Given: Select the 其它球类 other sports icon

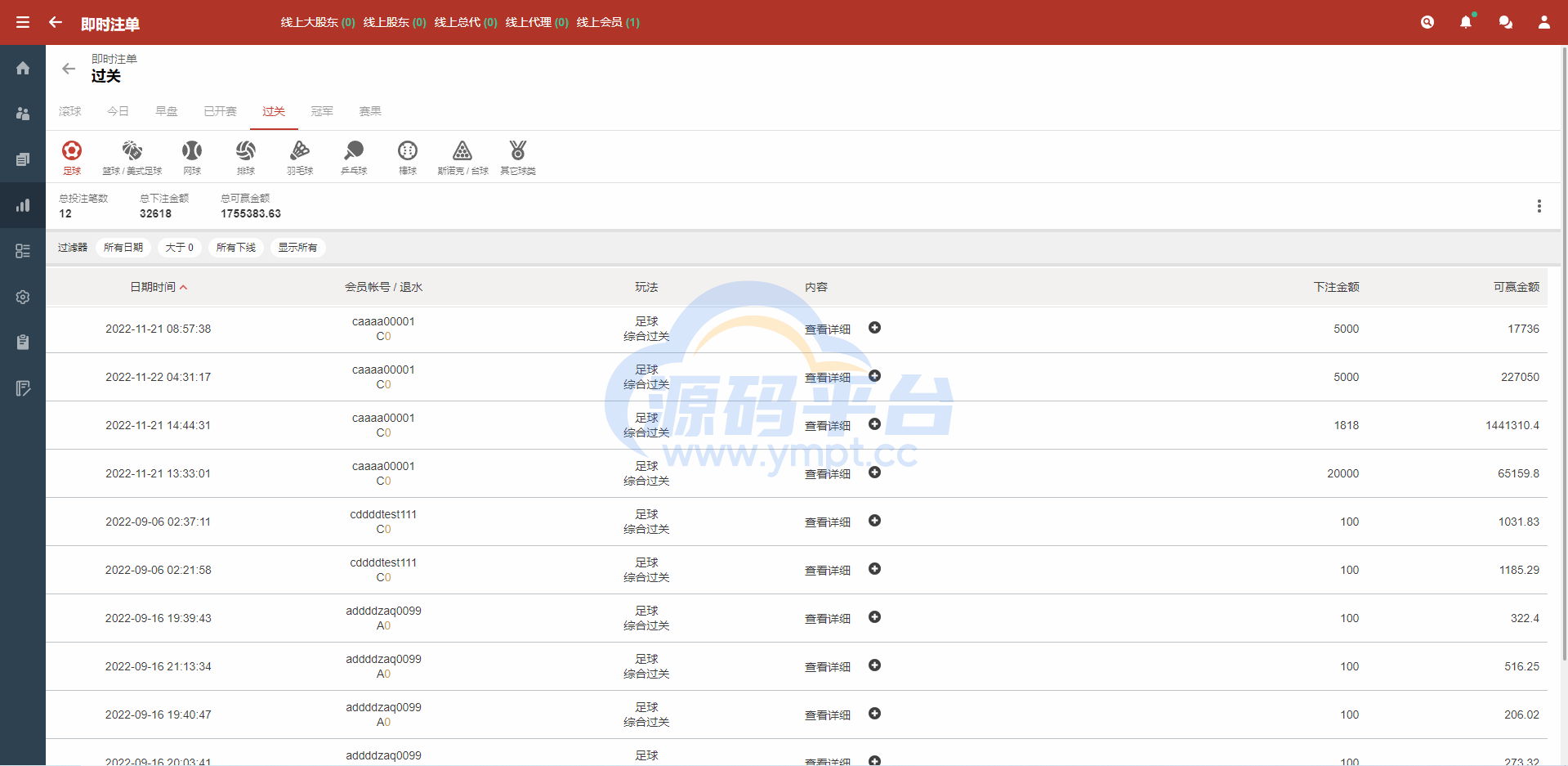Looking at the screenshot, I should tap(518, 157).
